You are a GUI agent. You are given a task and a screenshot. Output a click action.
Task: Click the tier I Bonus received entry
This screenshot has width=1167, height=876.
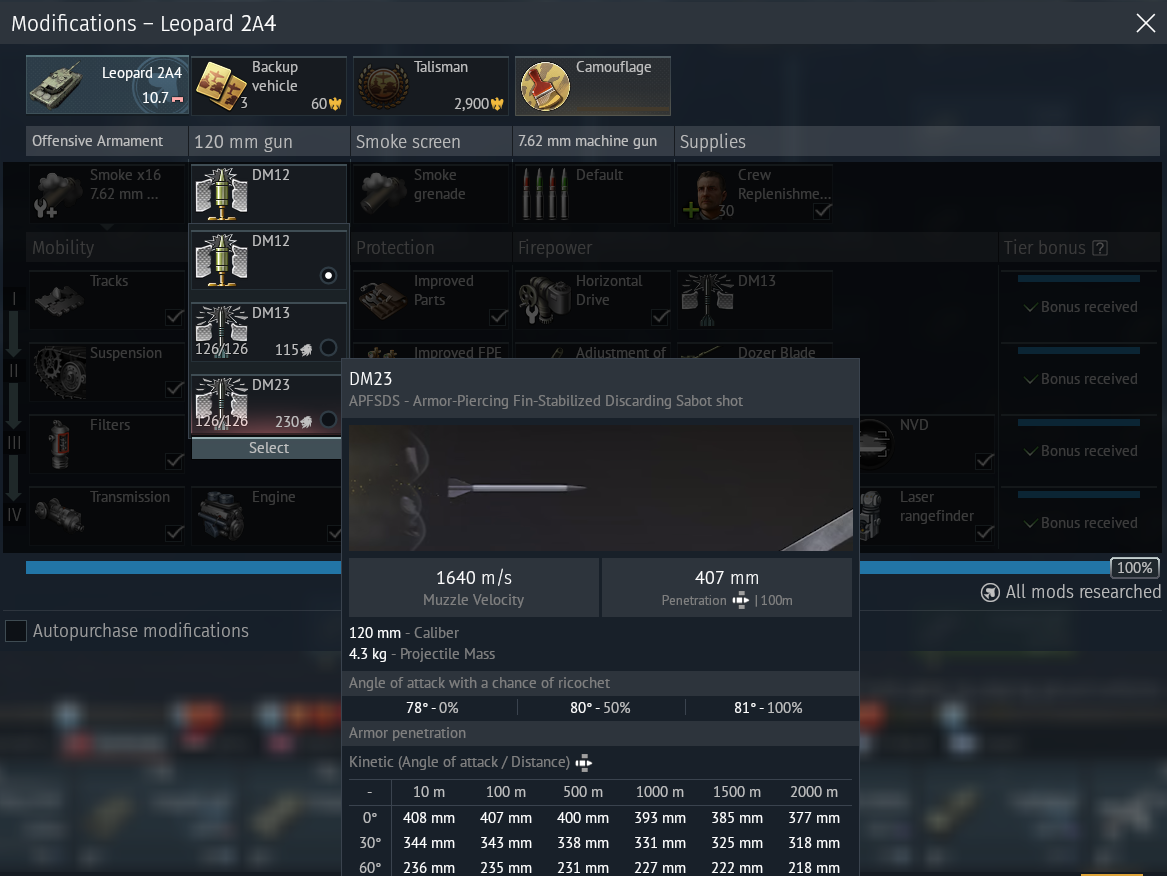1080,307
